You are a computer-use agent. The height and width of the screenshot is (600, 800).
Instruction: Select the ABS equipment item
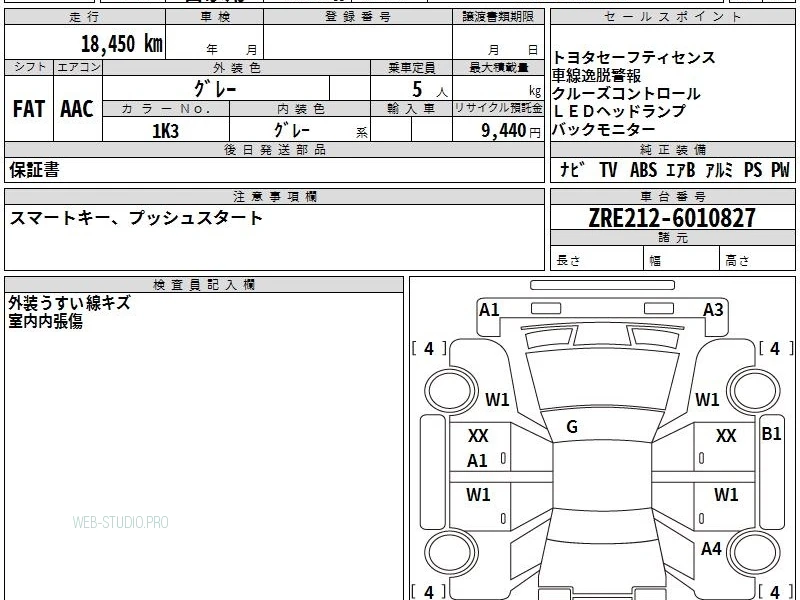[643, 169]
